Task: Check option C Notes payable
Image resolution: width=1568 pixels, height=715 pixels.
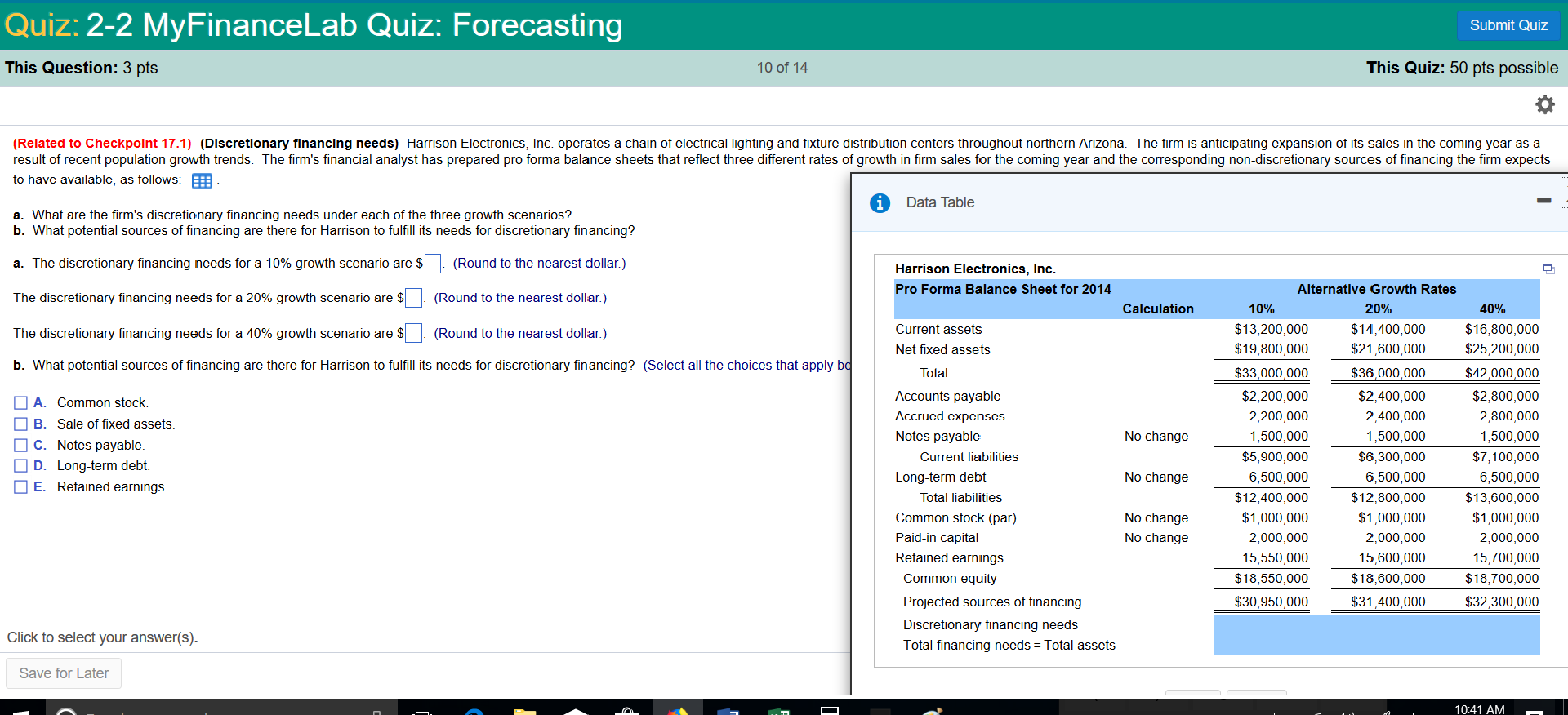Action: pos(21,445)
